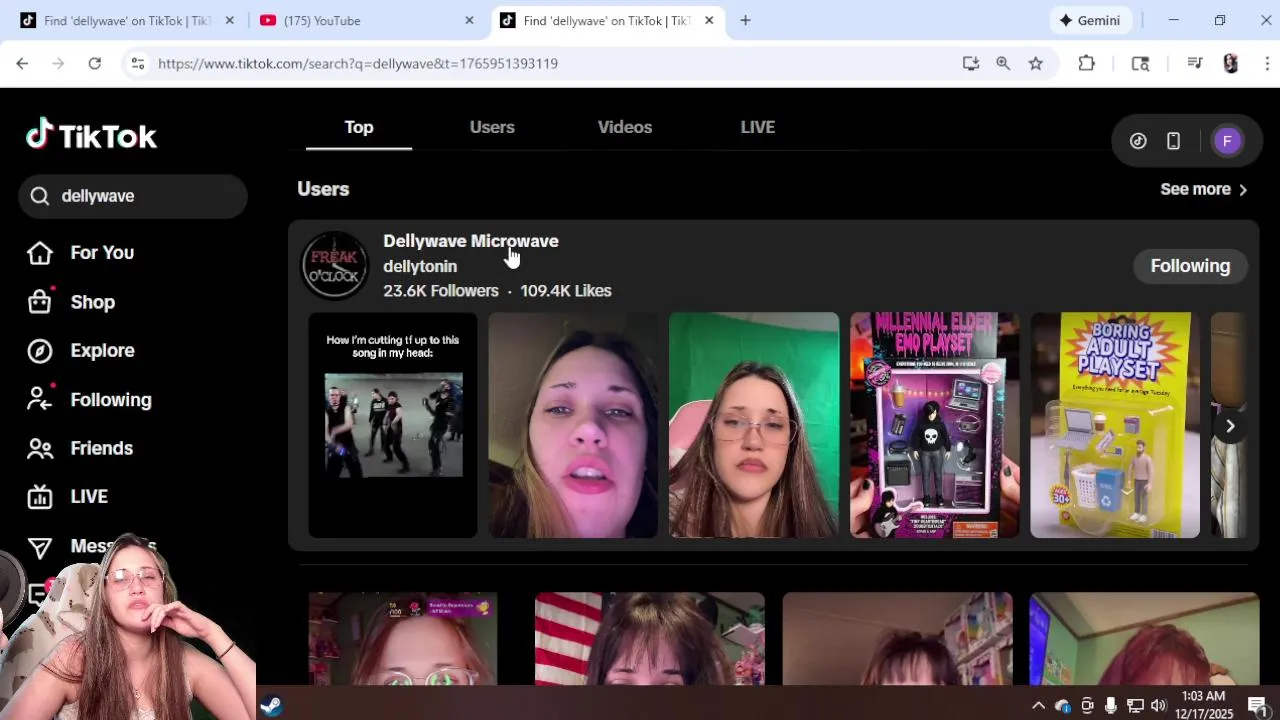Open the notification center icon

pyautogui.click(x=1257, y=706)
